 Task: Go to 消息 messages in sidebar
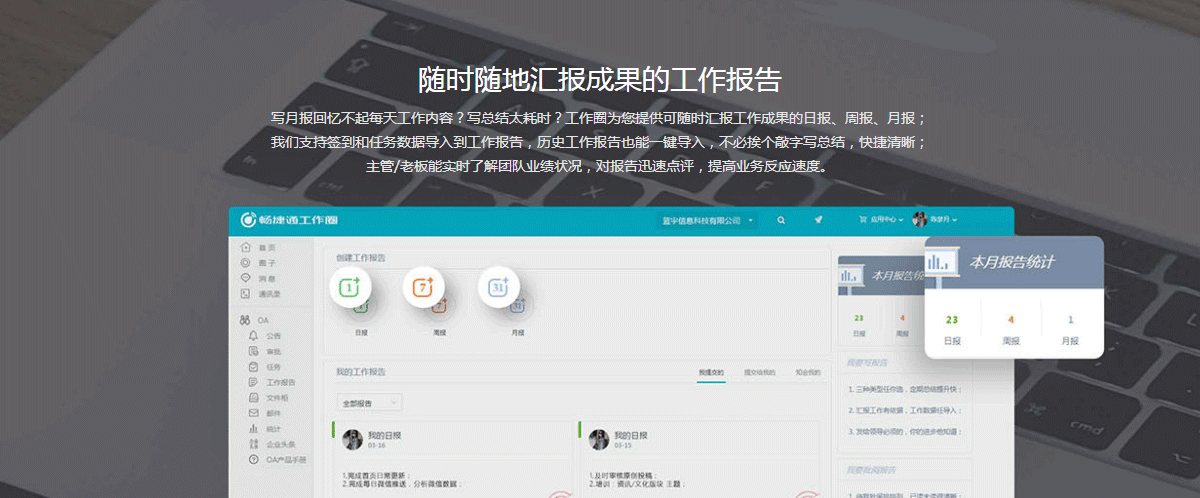(x=266, y=278)
